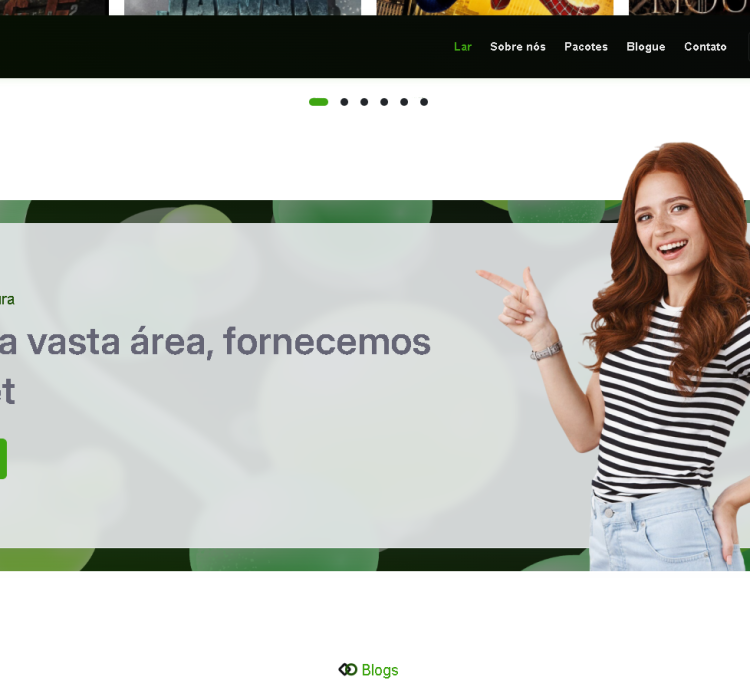
Task: Navigate to Blogue in the header
Action: [645, 47]
